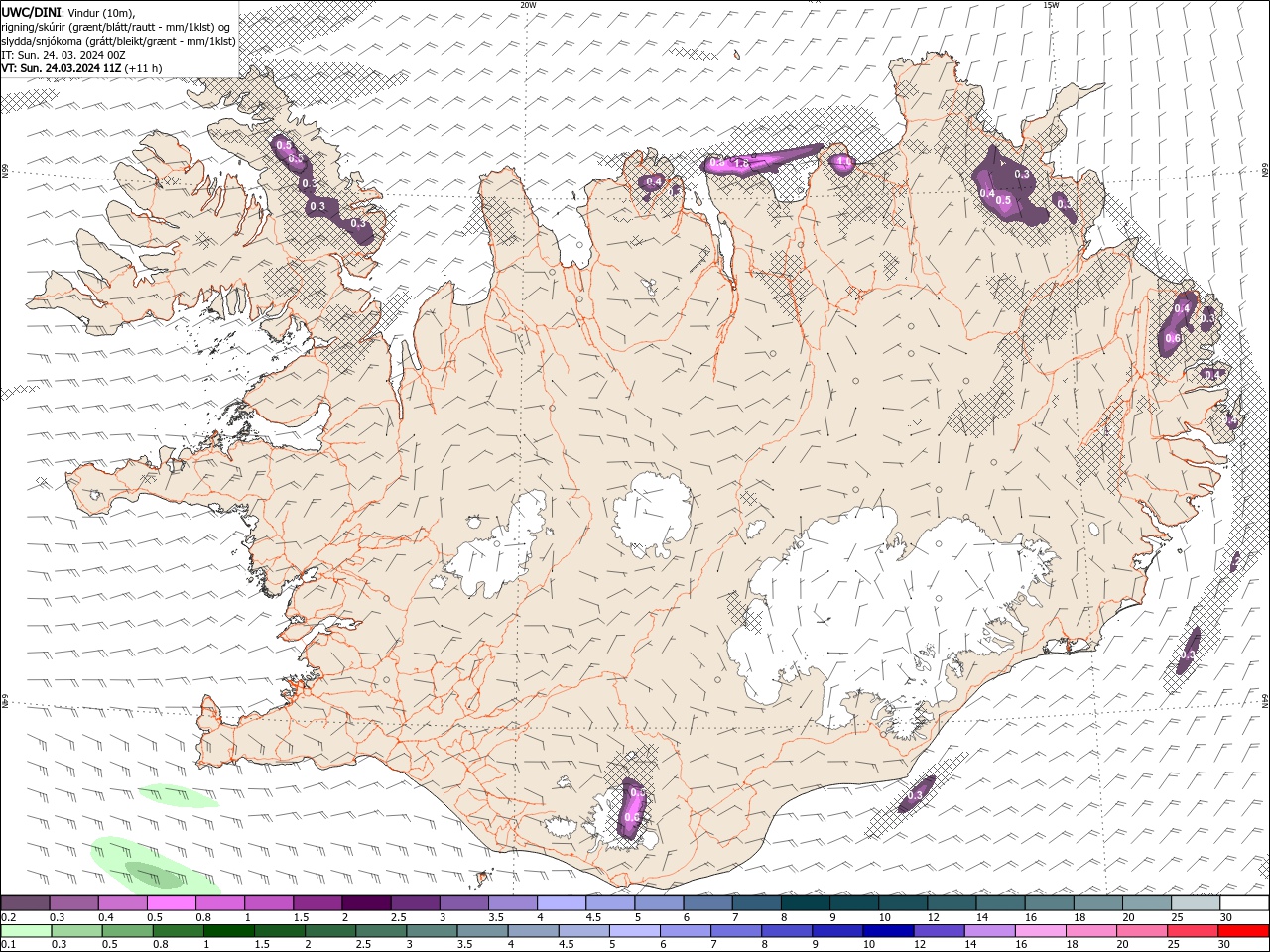Click the '15W' longitude label at the top
Image resolution: width=1270 pixels, height=952 pixels.
pyautogui.click(x=1050, y=5)
